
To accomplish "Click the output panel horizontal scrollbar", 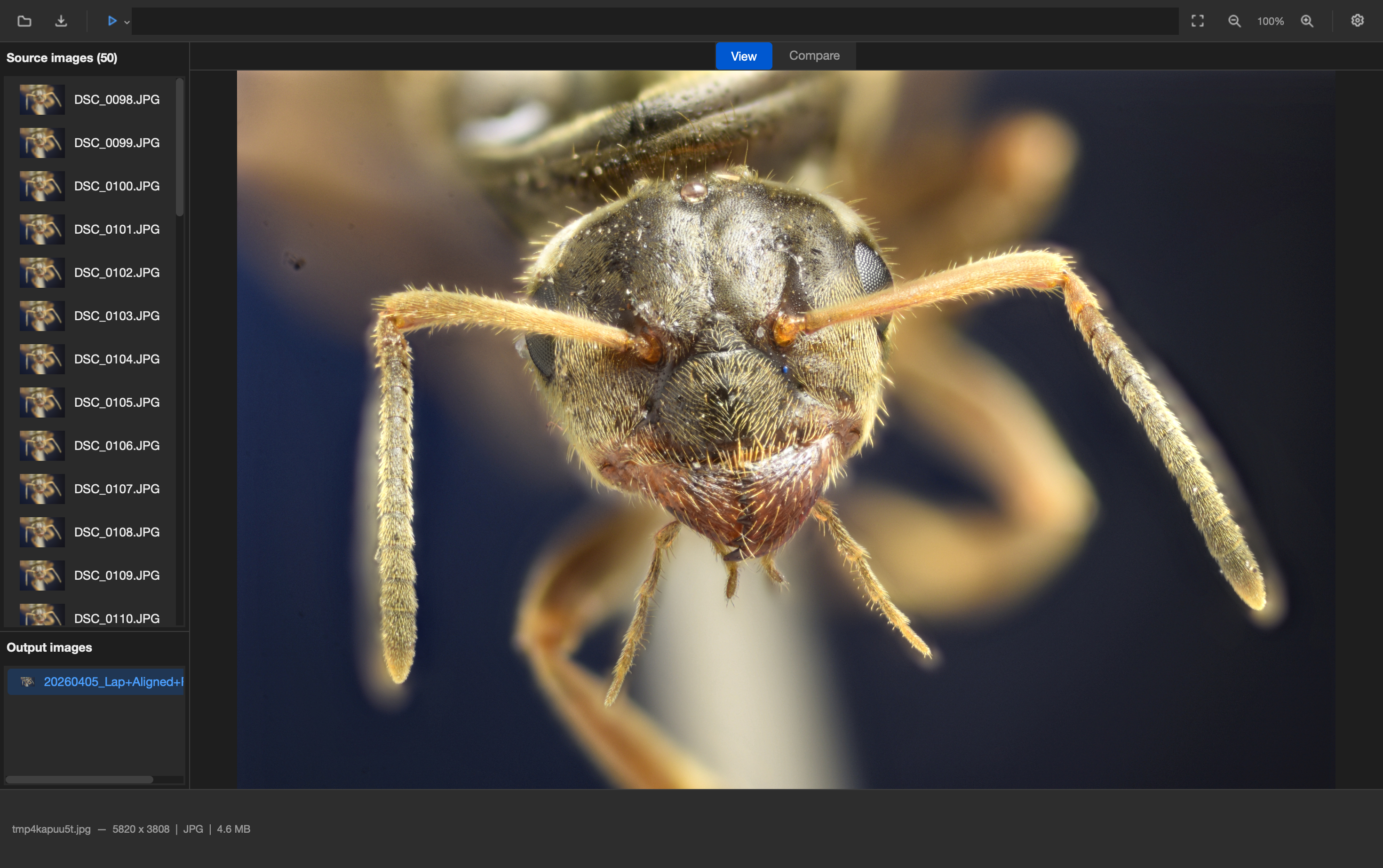I will (79, 780).
